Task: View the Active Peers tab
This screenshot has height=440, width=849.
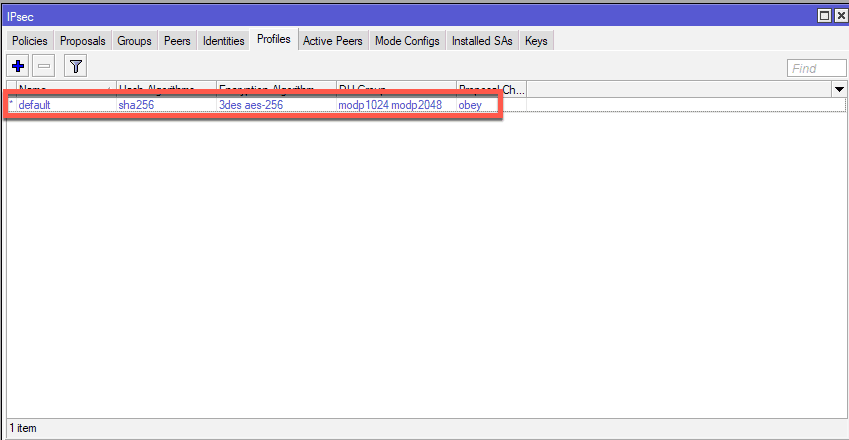Action: (x=332, y=41)
